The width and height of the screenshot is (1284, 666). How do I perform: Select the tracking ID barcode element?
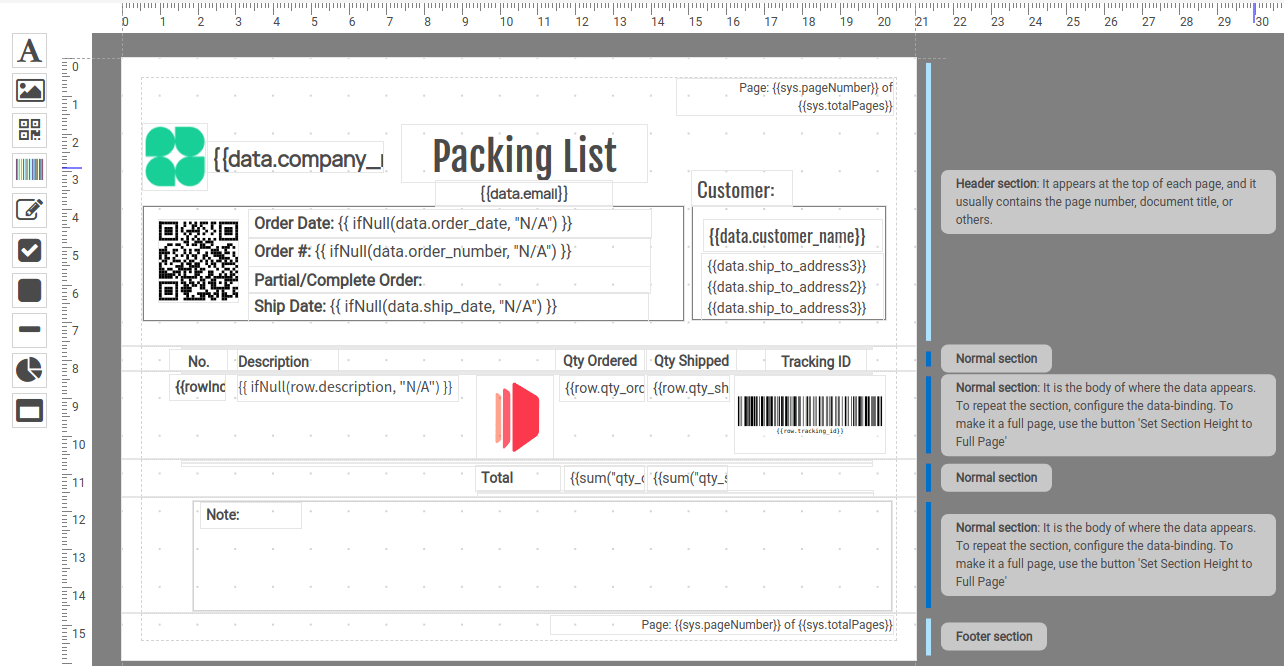pos(810,414)
